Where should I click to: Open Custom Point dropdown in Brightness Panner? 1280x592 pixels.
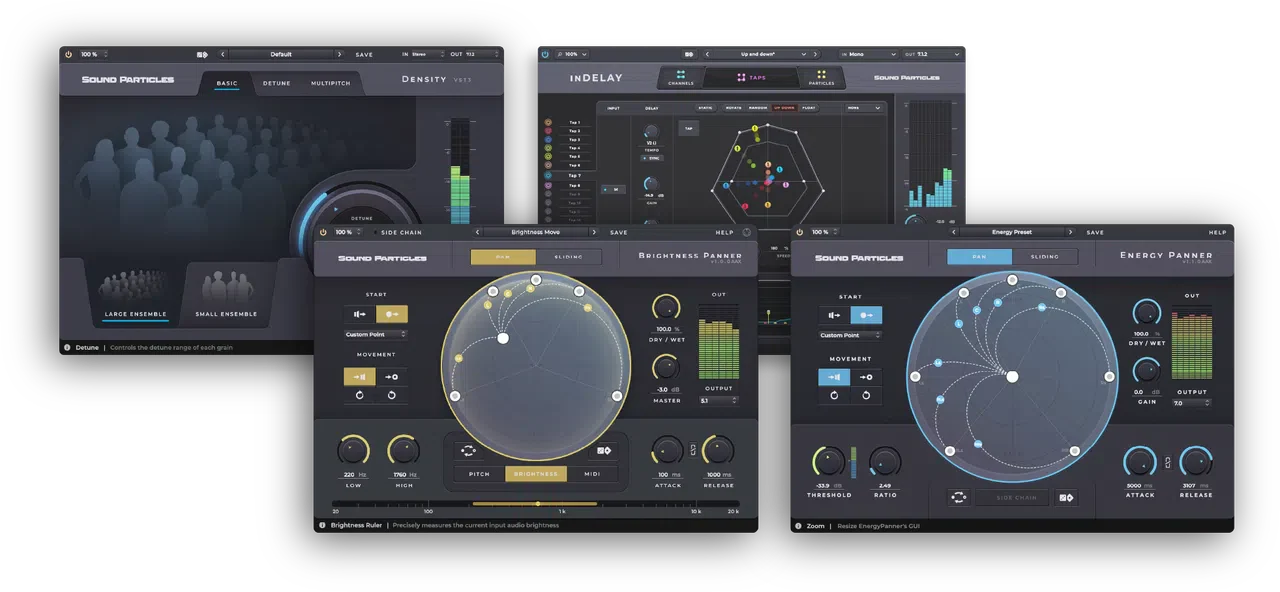coord(375,334)
